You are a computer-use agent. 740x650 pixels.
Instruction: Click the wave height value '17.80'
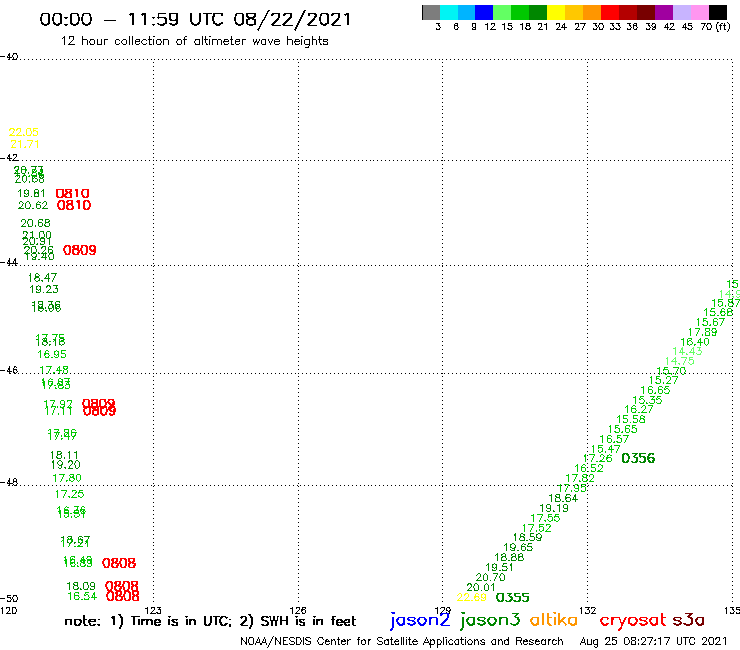[67, 478]
